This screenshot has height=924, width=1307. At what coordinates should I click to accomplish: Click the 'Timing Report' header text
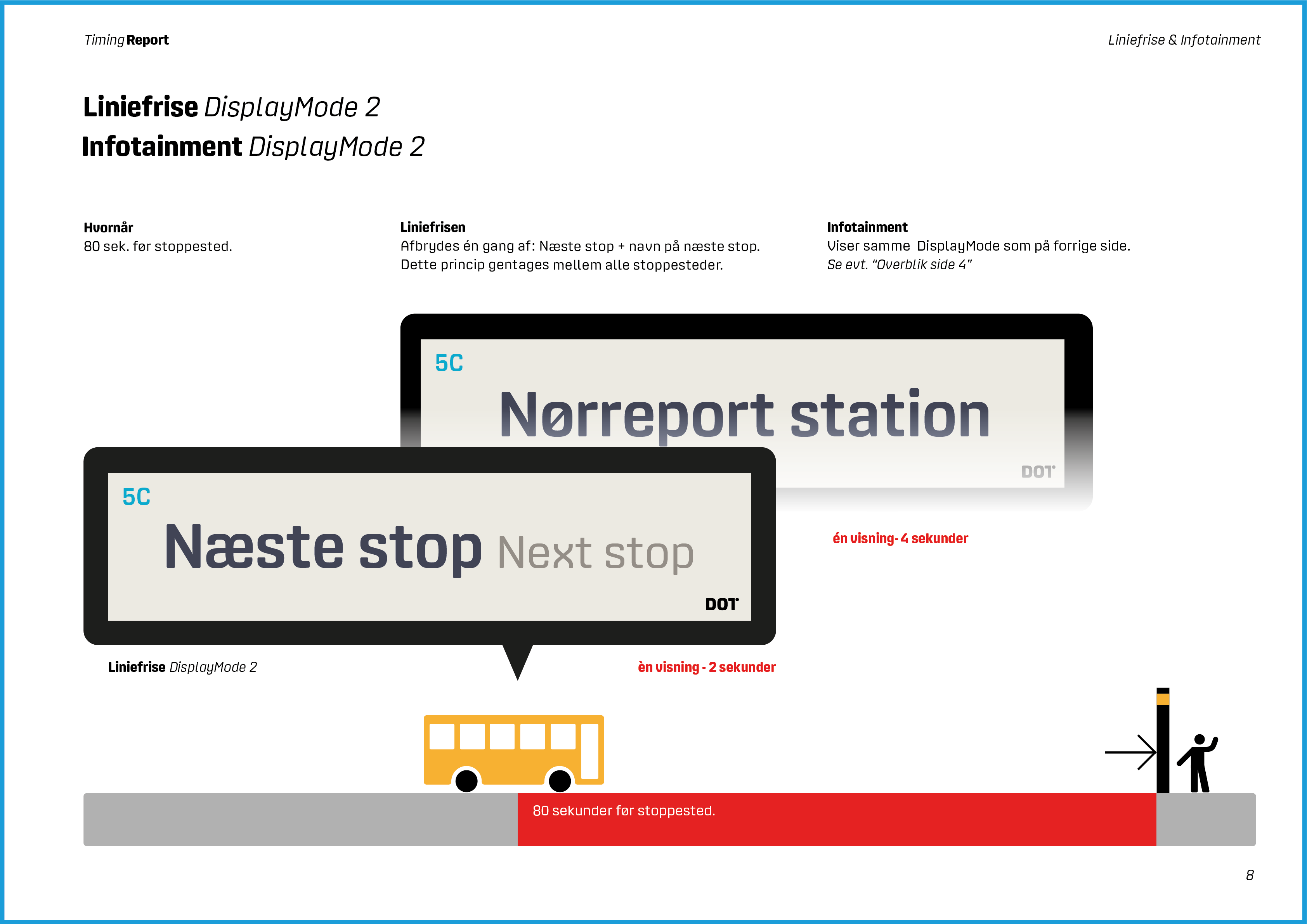127,40
